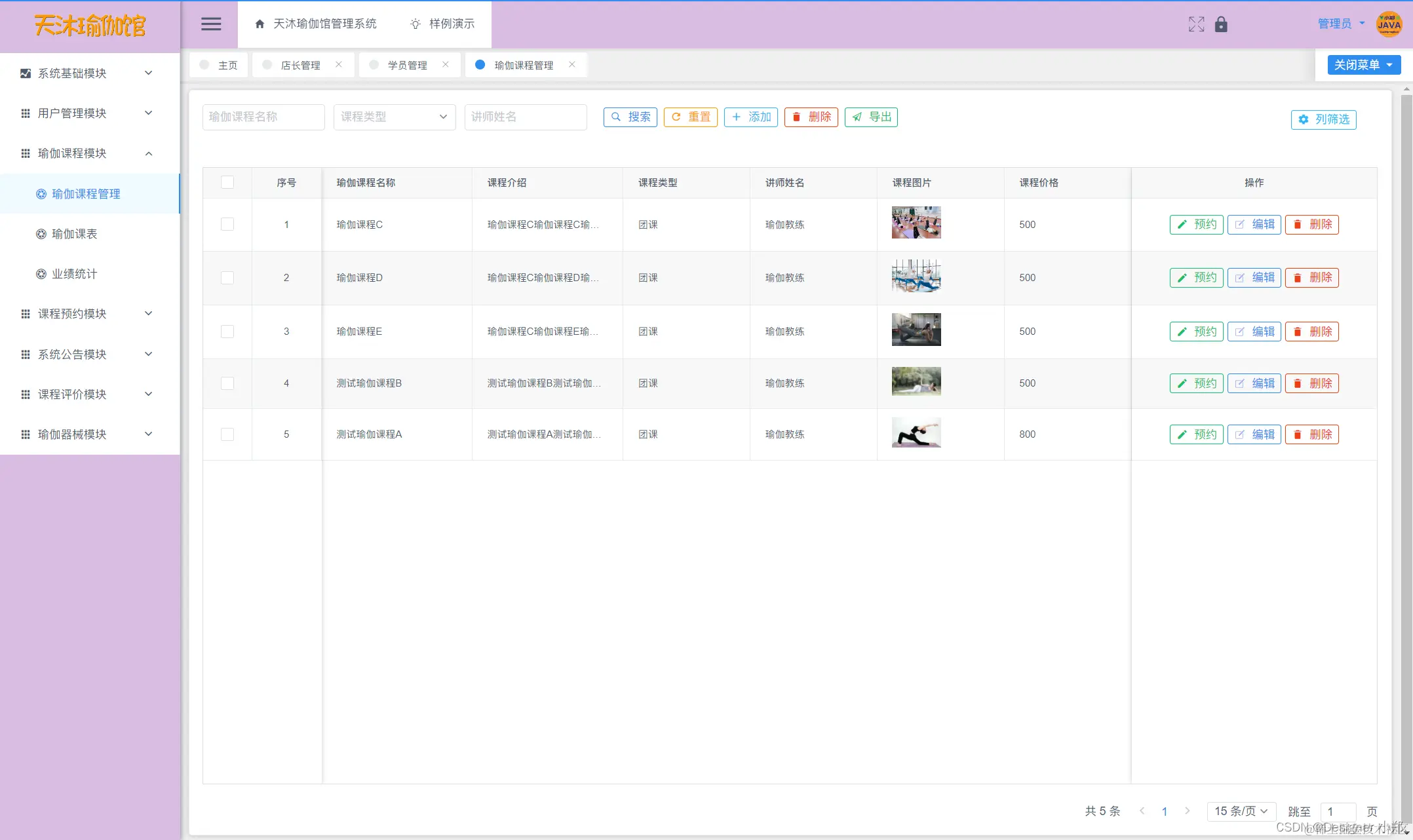The width and height of the screenshot is (1413, 840).
Task: Tick the checkbox for 测试瑜伽课程A row
Action: click(x=227, y=434)
